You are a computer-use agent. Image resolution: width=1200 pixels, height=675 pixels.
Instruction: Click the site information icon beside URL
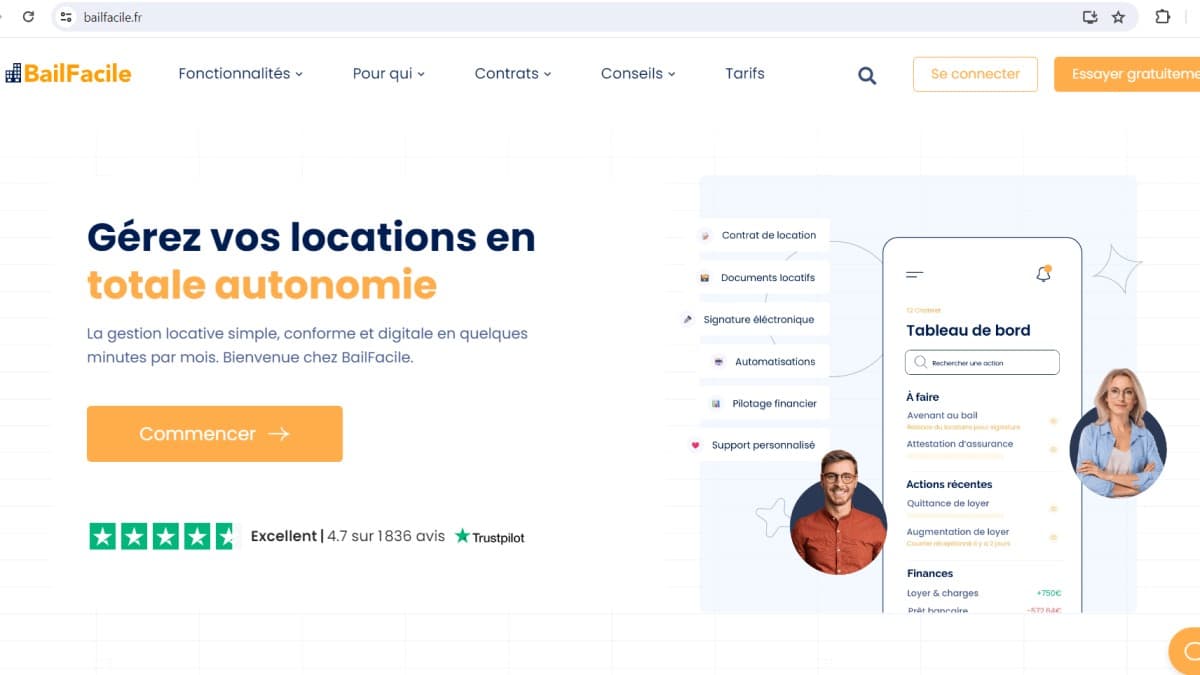click(x=66, y=17)
